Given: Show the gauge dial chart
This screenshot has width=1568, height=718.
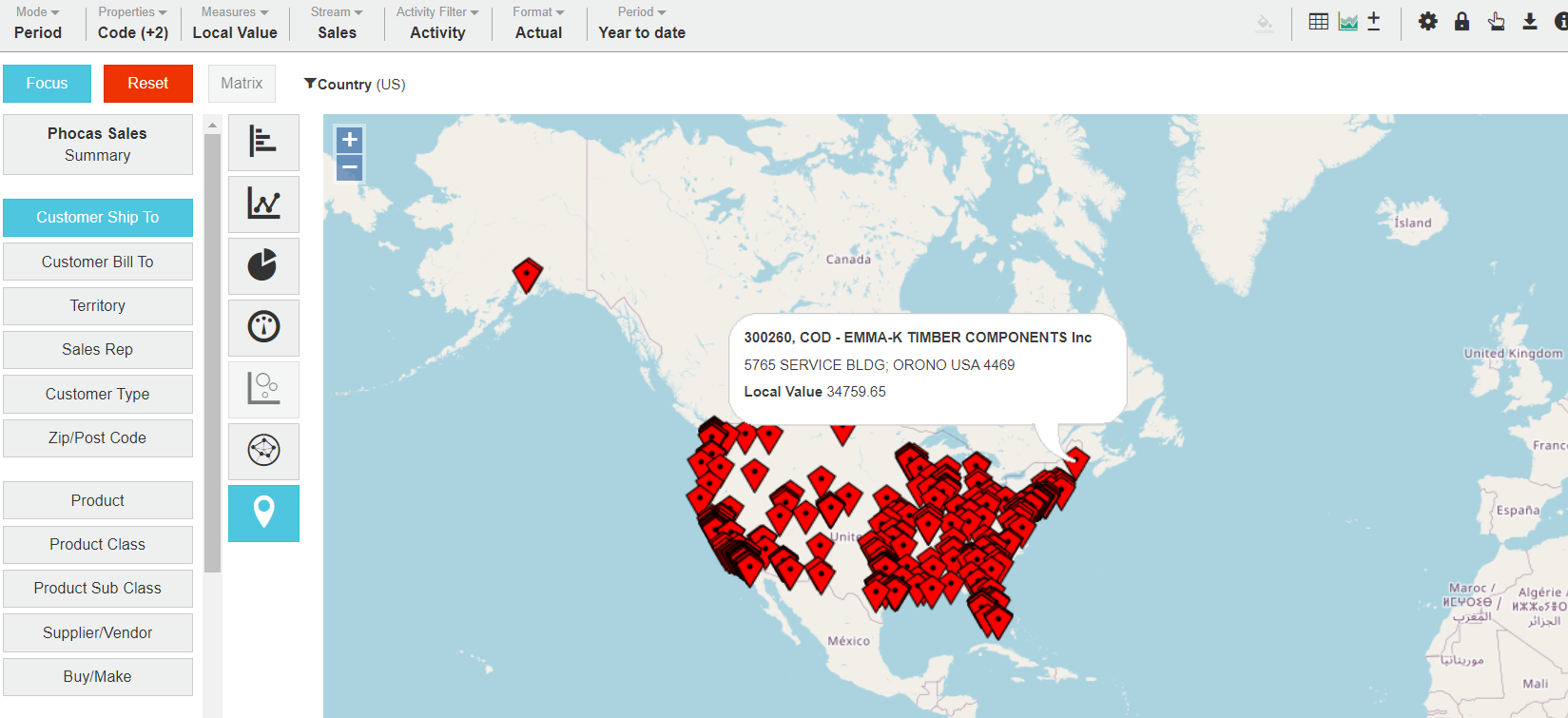Looking at the screenshot, I should point(263,327).
